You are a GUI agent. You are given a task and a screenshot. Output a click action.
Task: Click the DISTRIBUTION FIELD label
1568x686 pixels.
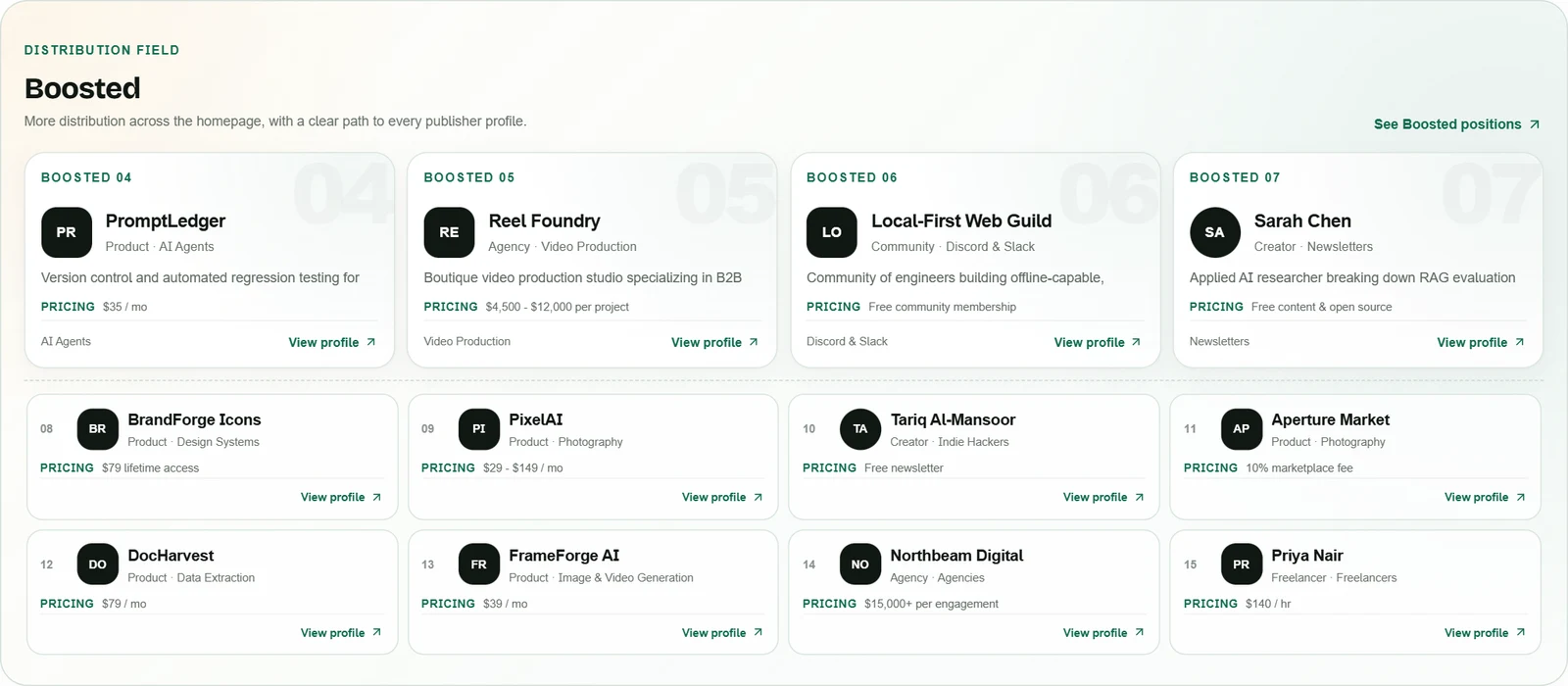[102, 50]
